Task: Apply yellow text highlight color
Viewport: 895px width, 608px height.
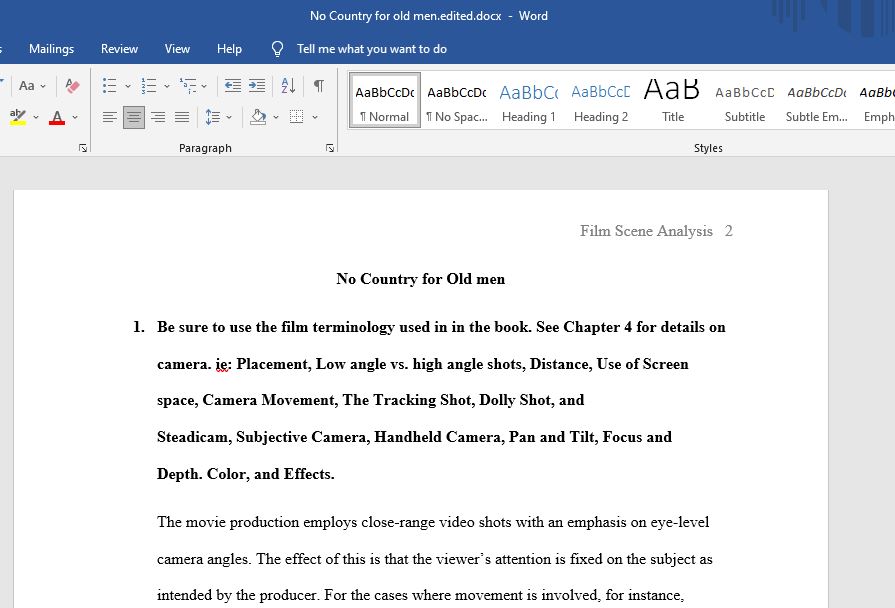Action: pos(18,117)
